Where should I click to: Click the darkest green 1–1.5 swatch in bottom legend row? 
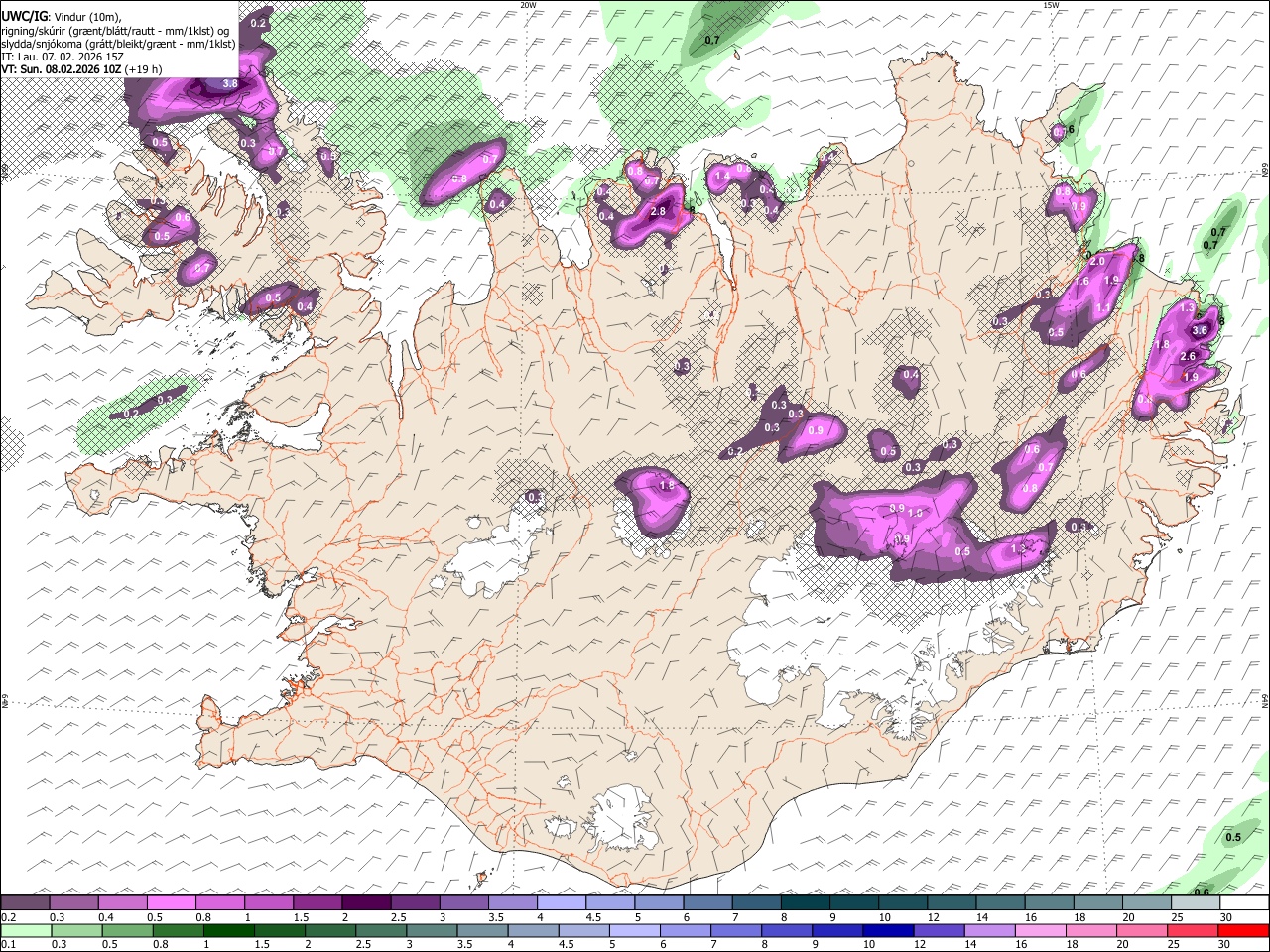pyautogui.click(x=229, y=930)
